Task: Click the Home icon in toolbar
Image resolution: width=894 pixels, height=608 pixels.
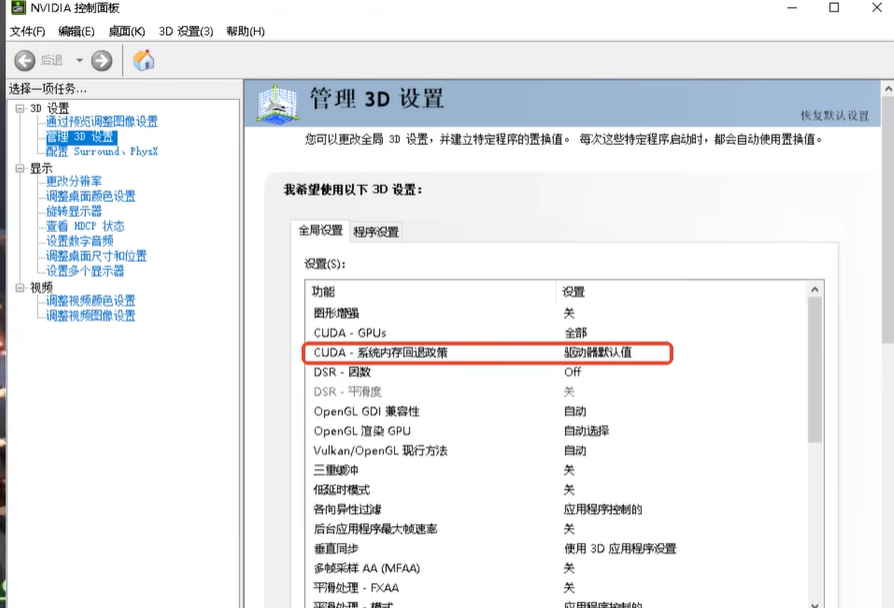Action: [144, 60]
